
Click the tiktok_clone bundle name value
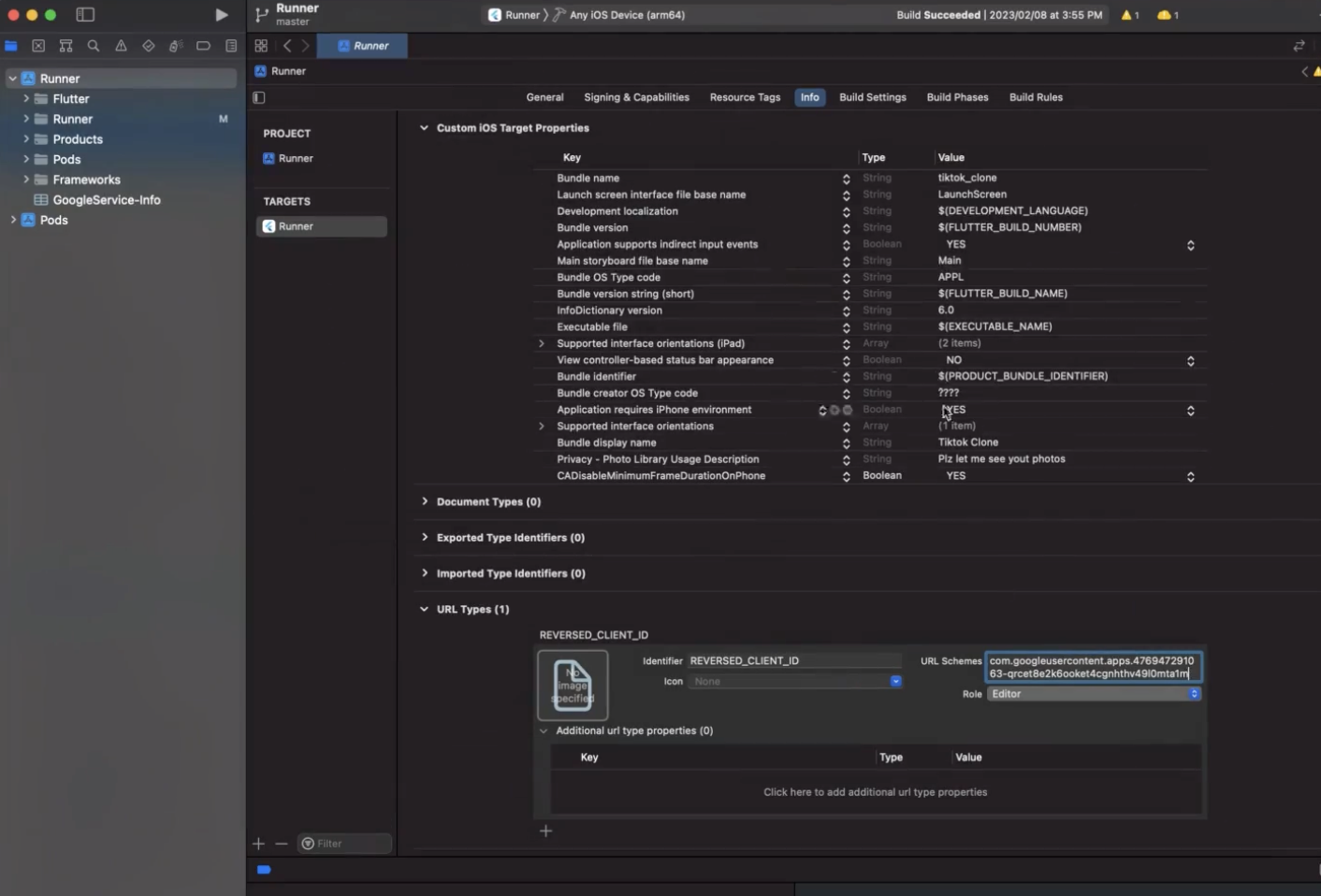[967, 178]
